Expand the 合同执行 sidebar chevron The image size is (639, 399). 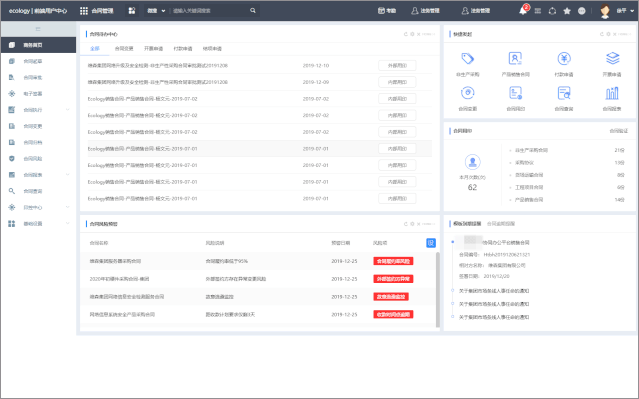[x=68, y=110]
